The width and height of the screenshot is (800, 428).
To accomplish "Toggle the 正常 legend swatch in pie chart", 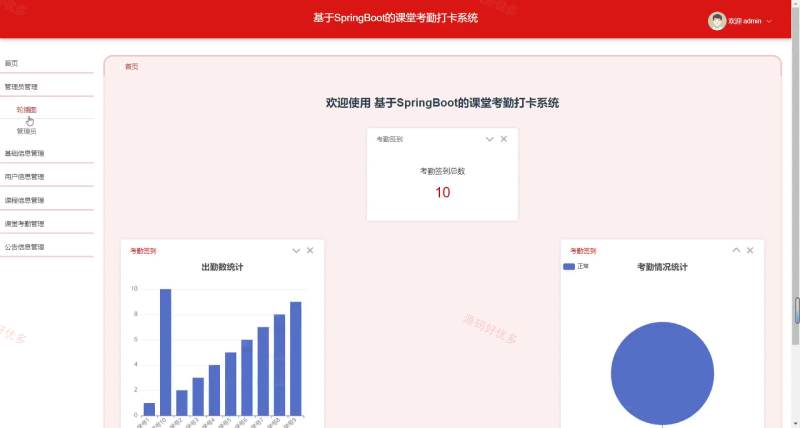I will click(569, 266).
